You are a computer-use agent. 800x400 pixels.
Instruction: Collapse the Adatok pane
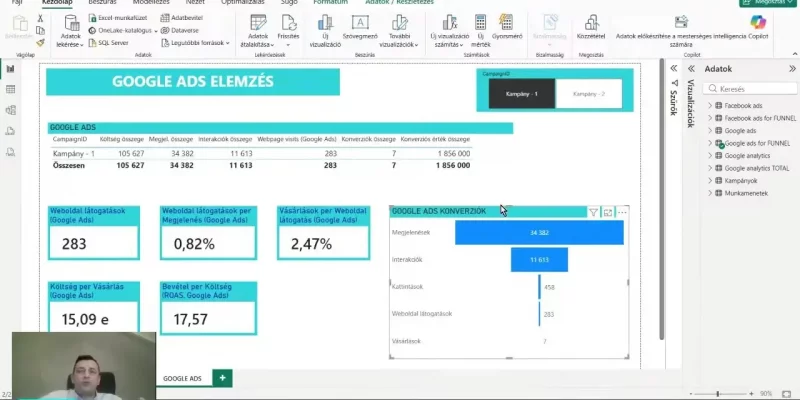click(792, 68)
